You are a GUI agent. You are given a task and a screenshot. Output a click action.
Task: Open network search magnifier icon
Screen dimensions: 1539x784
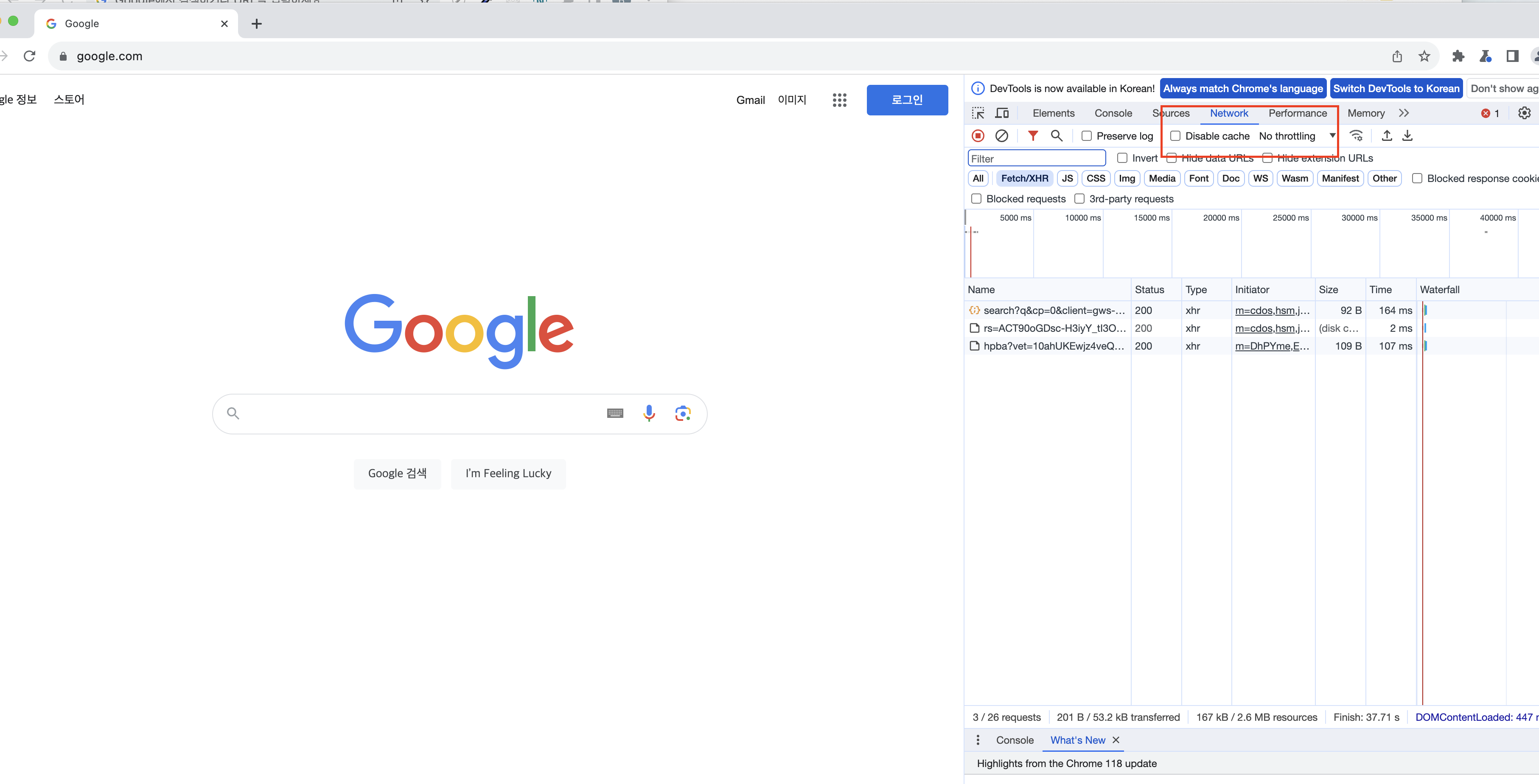coord(1057,136)
